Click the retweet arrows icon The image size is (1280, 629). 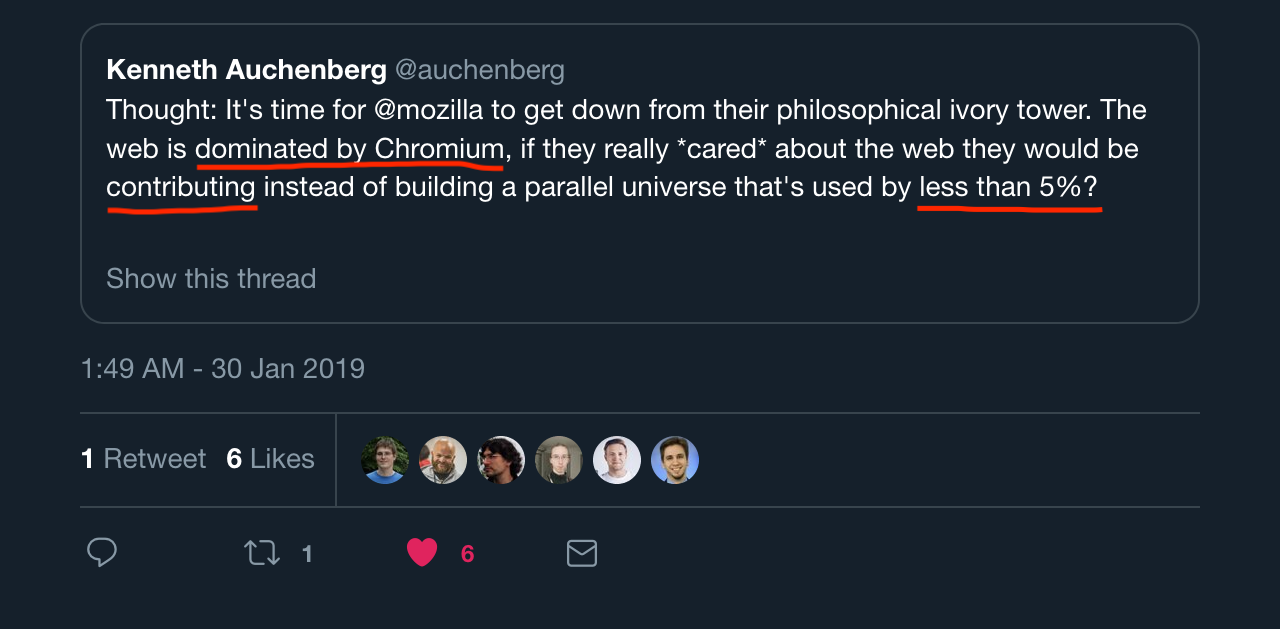[x=262, y=553]
